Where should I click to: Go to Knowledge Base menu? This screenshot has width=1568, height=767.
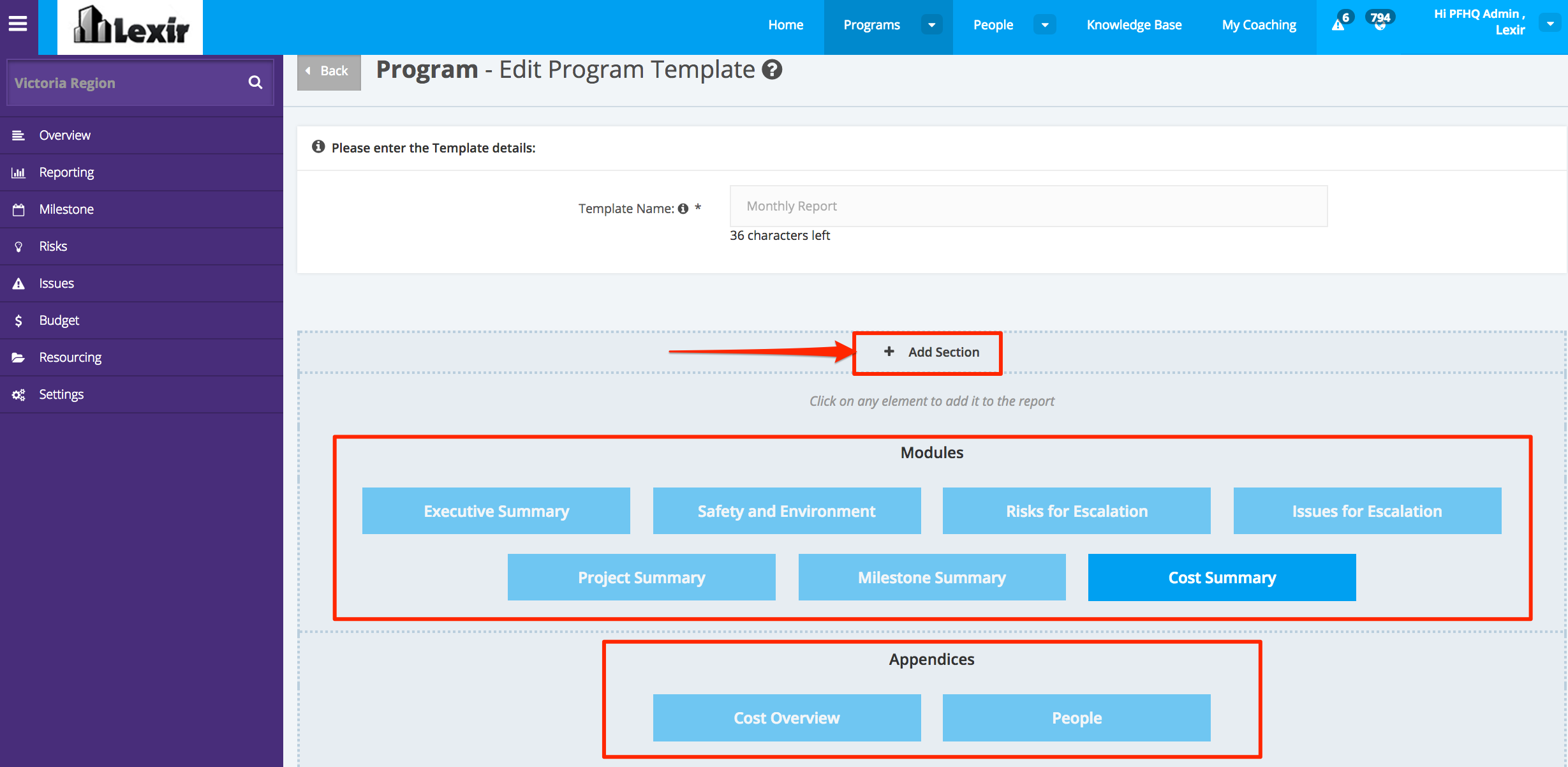pos(1134,25)
